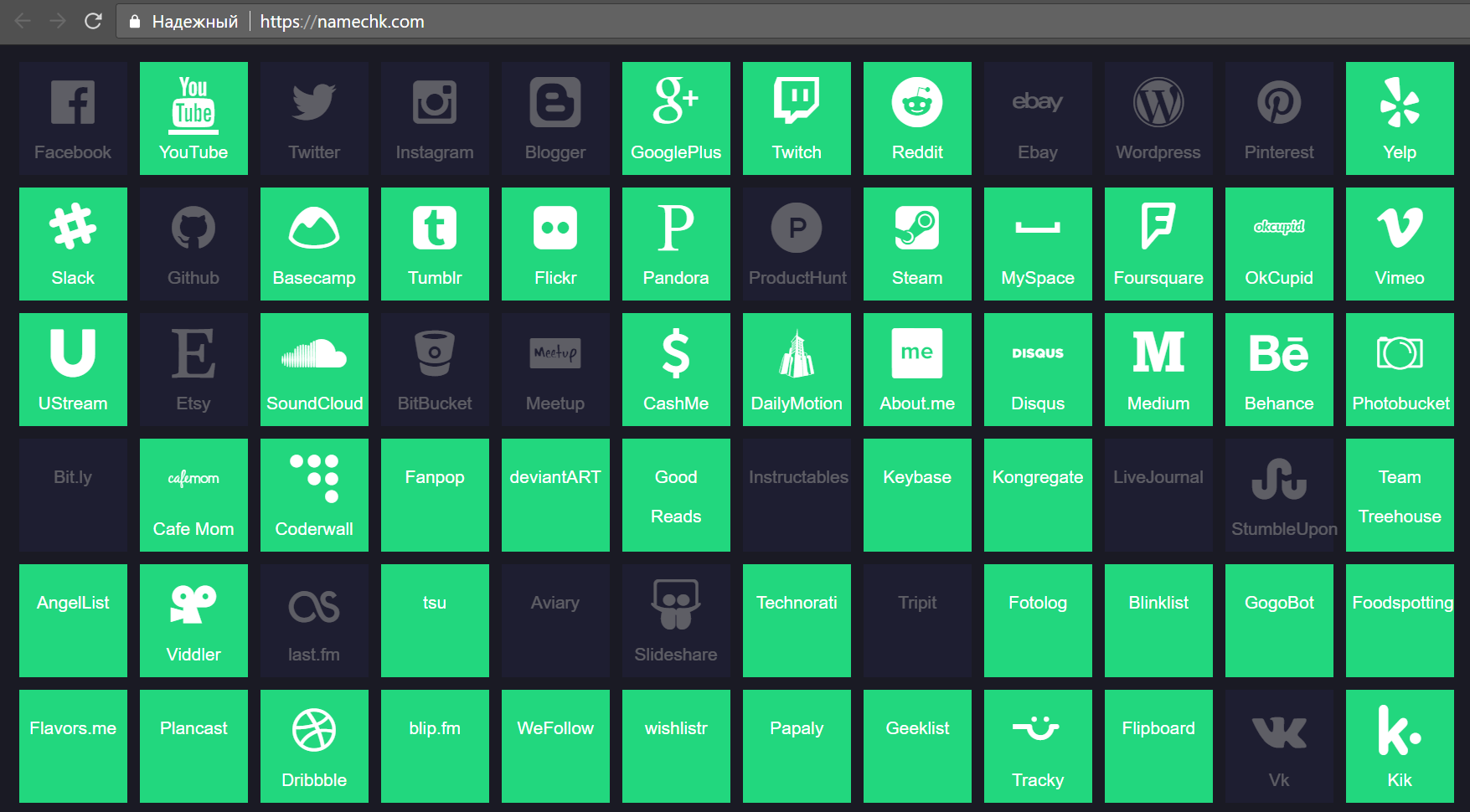This screenshot has width=1470, height=812.
Task: Select the deviantART tile
Action: coord(555,495)
